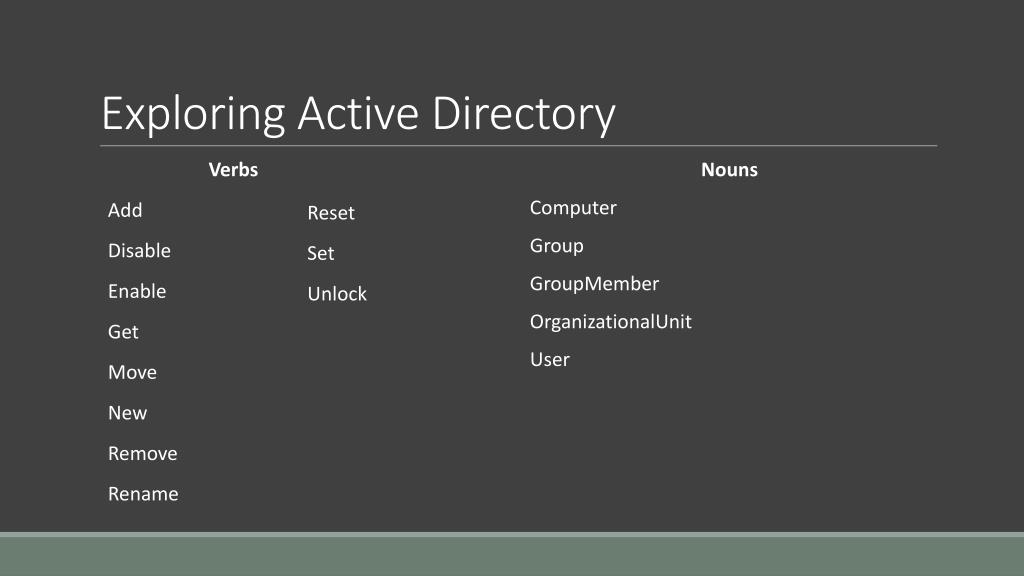This screenshot has width=1024, height=576.
Task: Click the 'Disable' verb
Action: [x=140, y=251]
